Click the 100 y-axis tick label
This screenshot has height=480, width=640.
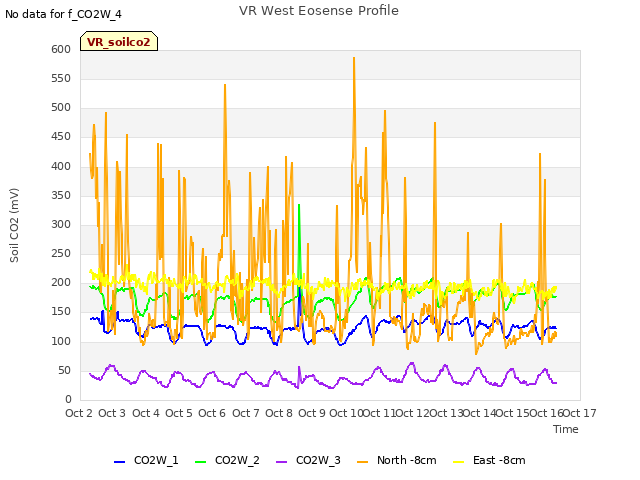tap(61, 341)
